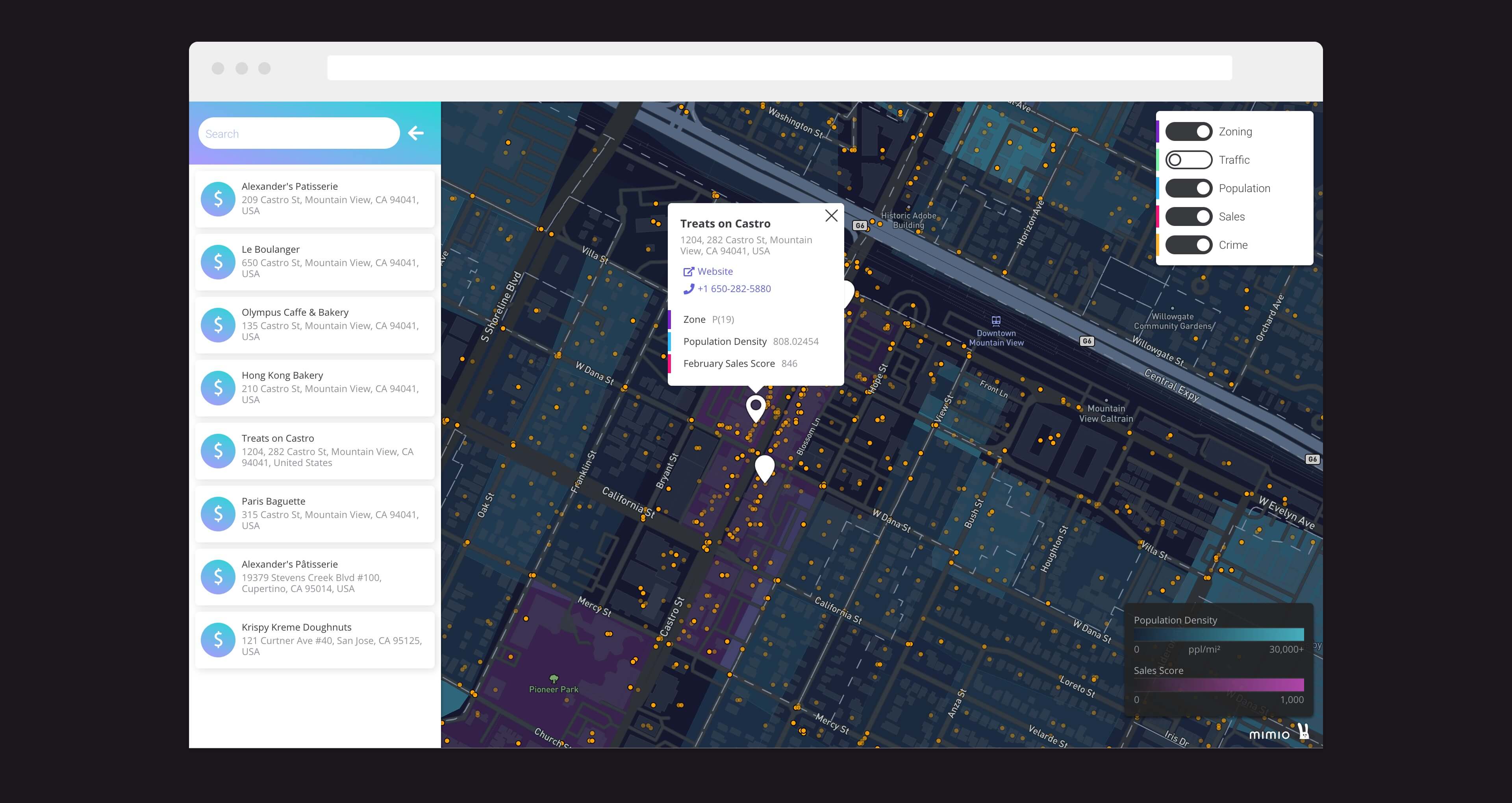Click Population Density 808.02454 value
Viewport: 1512px width, 803px height.
pos(796,342)
